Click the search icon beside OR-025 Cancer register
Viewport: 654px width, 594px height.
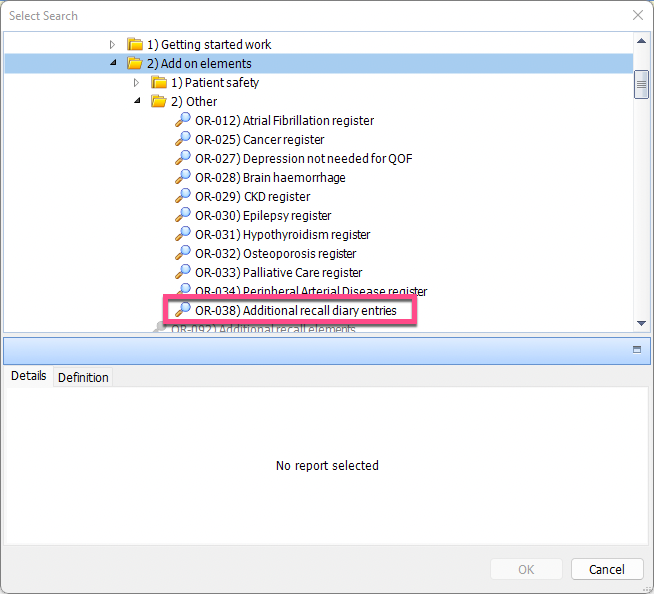click(x=183, y=139)
